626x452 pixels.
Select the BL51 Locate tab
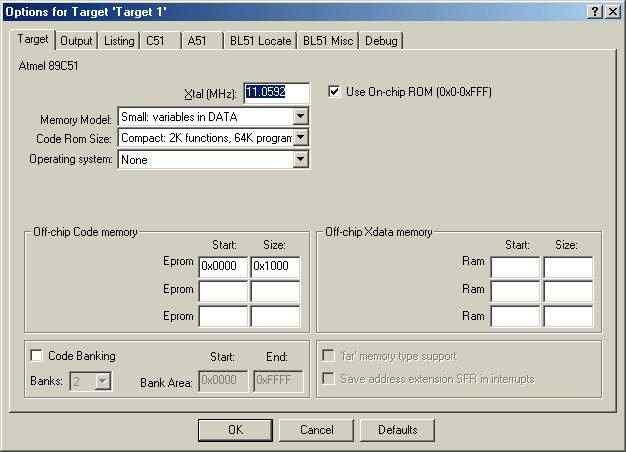[x=260, y=40]
